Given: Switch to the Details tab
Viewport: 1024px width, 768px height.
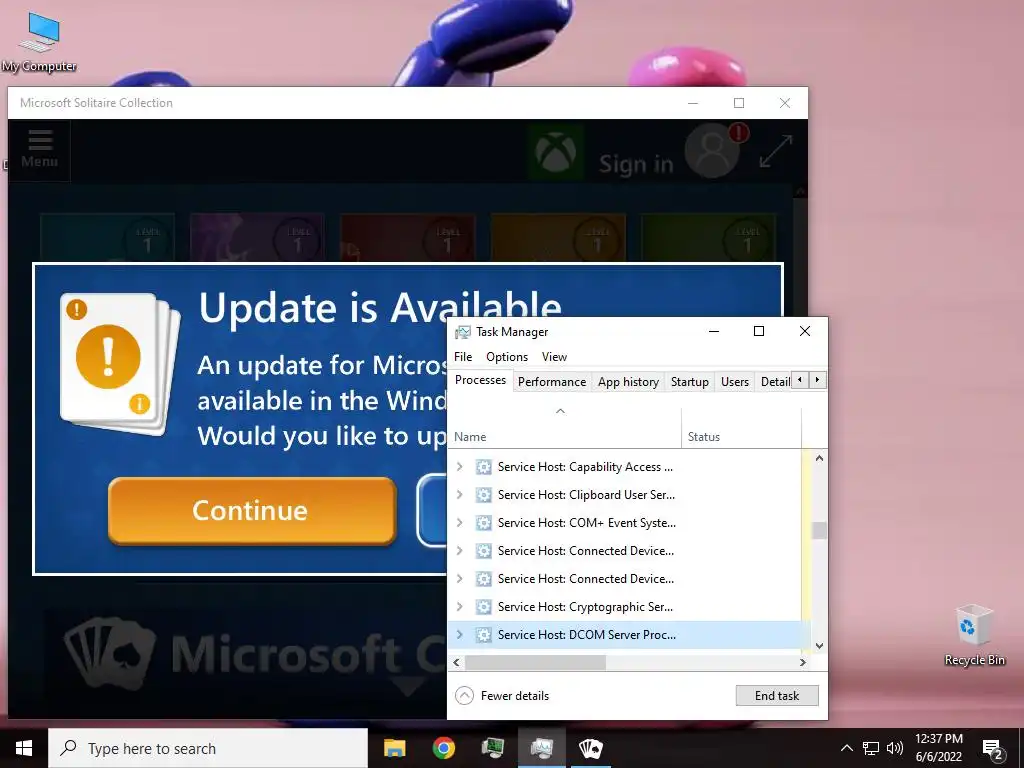Looking at the screenshot, I should (775, 381).
